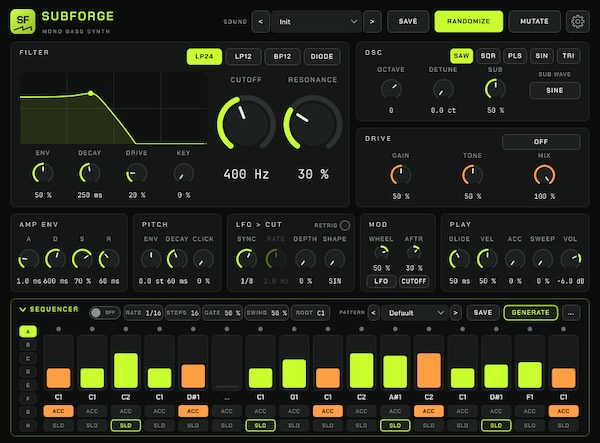The image size is (600, 443).
Task: Change the sequencer Swing 50 % field
Action: [x=267, y=313]
